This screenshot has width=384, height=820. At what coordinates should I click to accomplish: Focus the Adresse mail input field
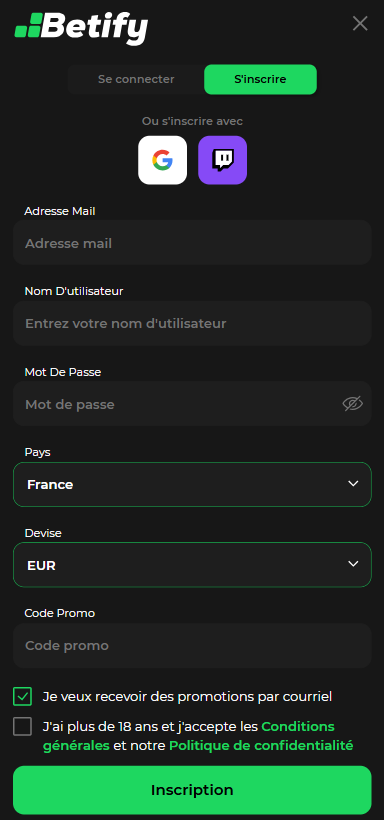[x=192, y=243]
